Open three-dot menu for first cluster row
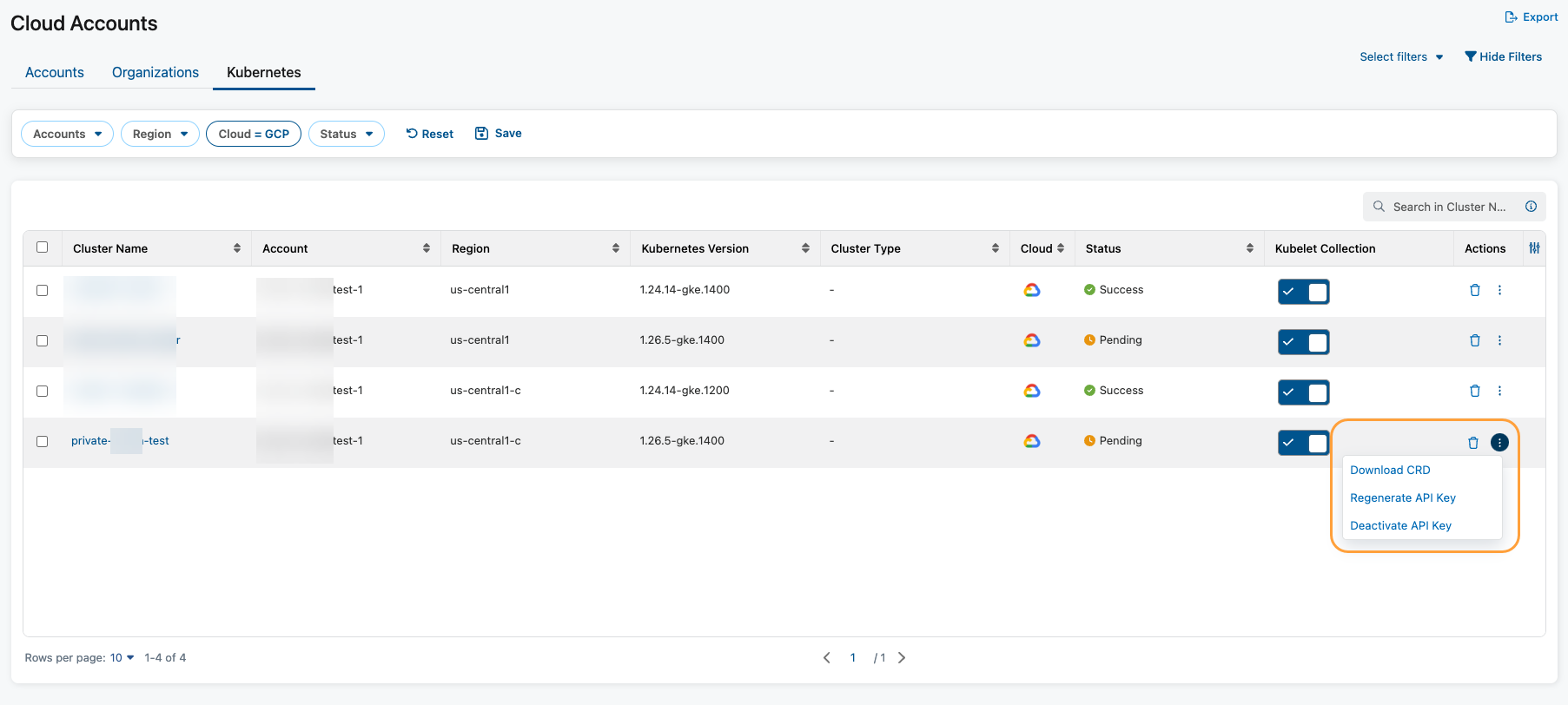 click(1499, 291)
